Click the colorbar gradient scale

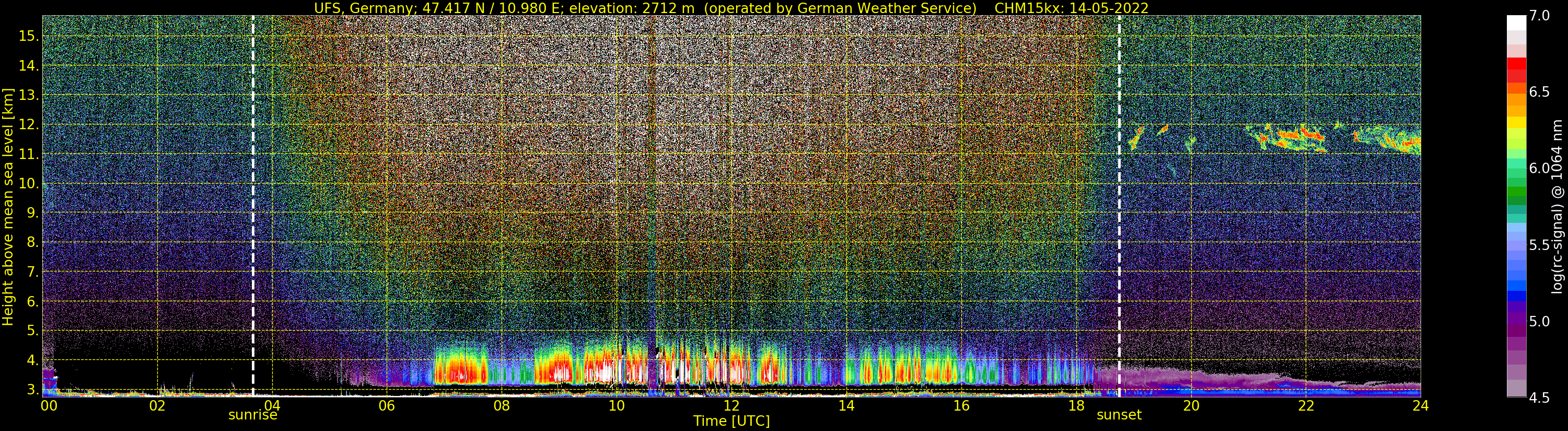pyautogui.click(x=1516, y=206)
